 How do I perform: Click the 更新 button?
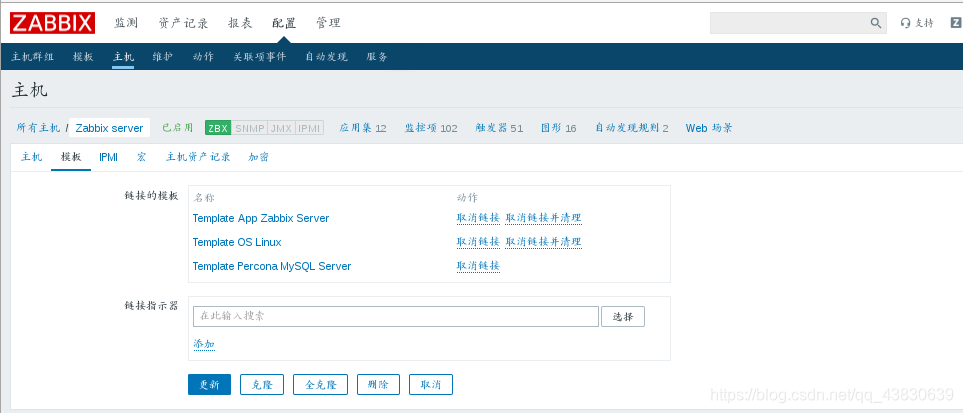[x=209, y=385]
